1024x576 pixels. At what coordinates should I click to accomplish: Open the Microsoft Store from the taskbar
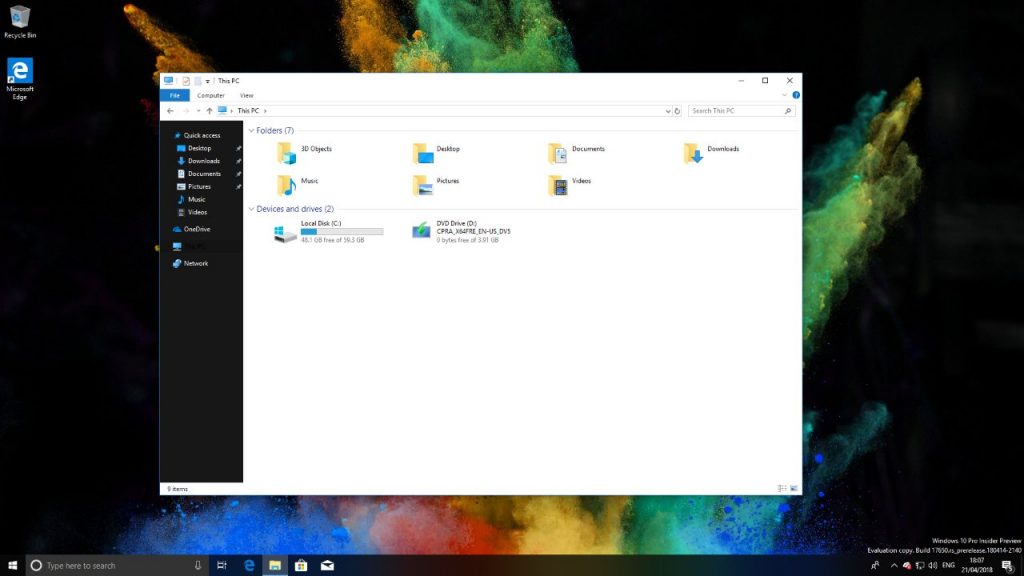(301, 565)
